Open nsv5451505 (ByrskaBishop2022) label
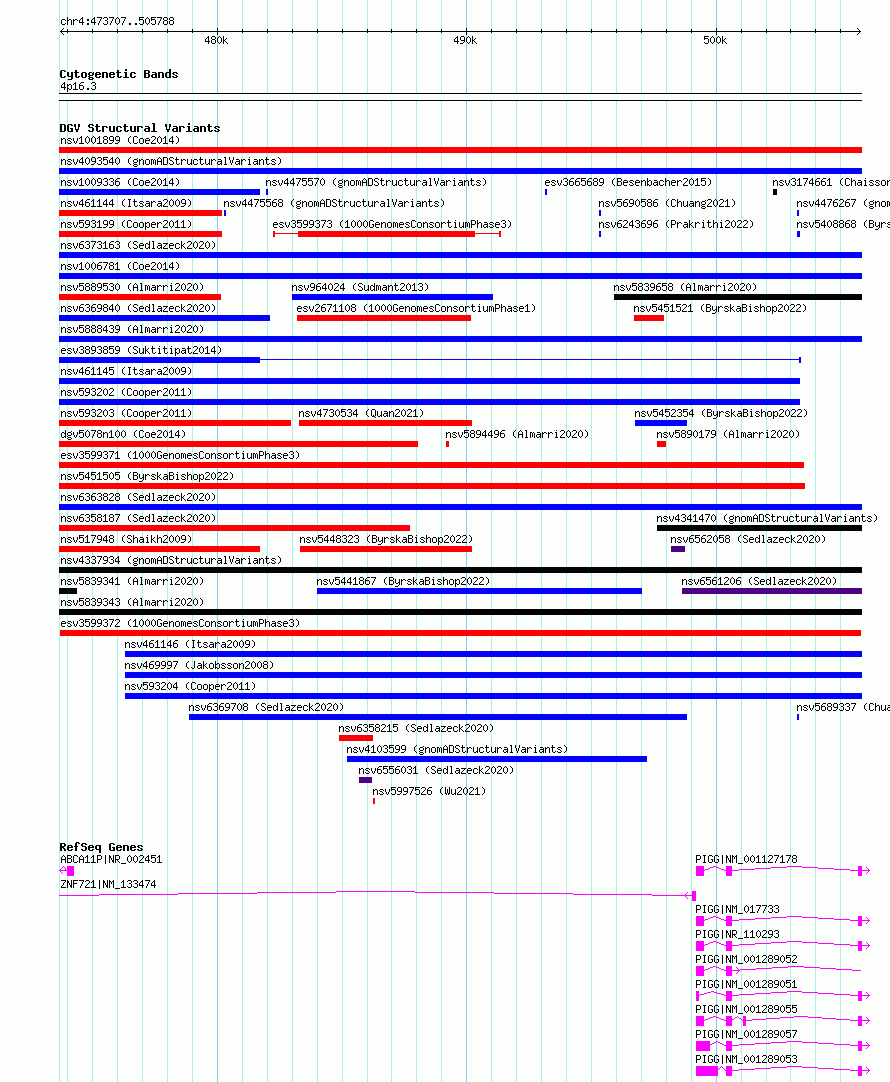 (x=147, y=477)
